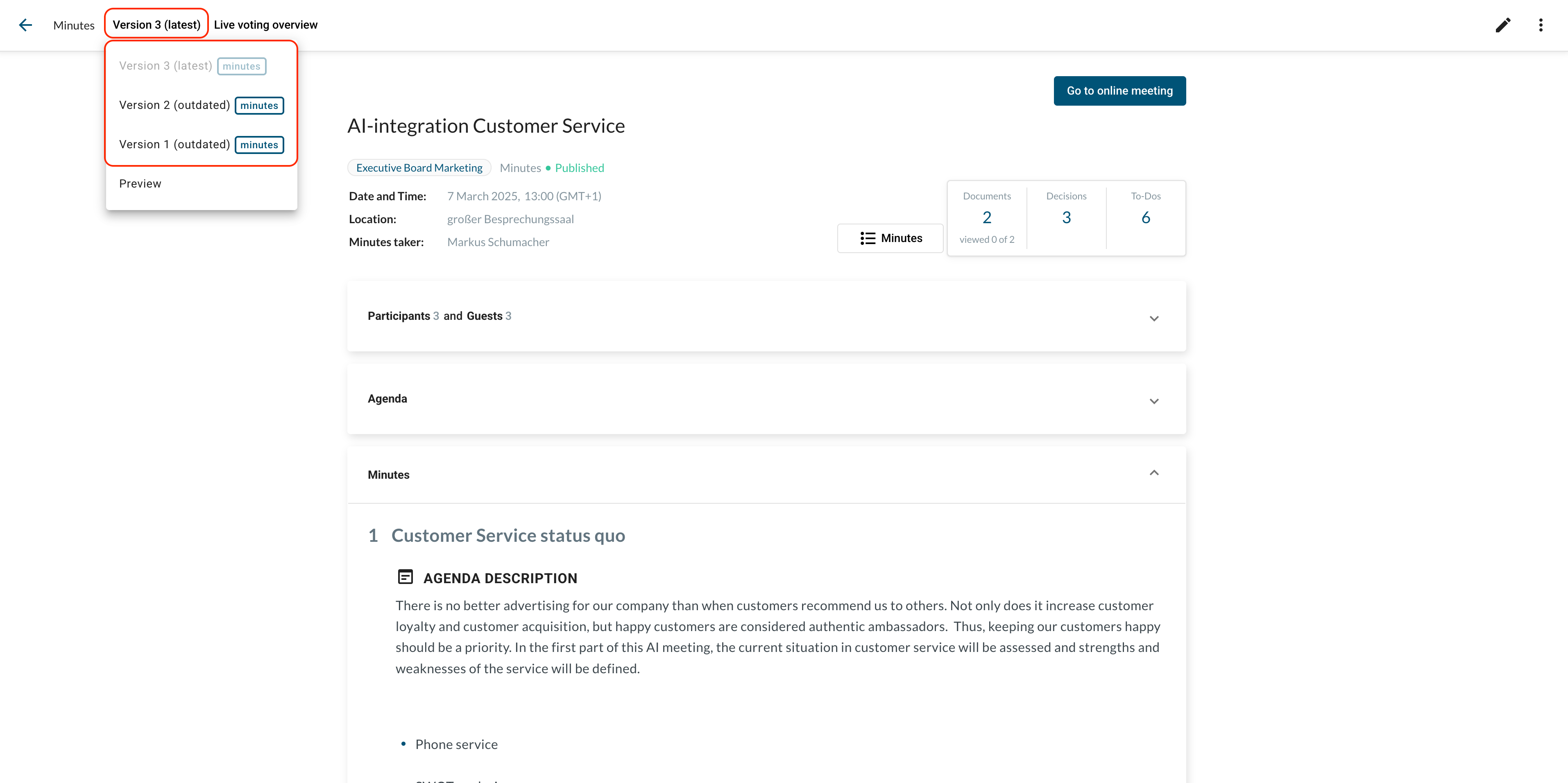Click the minutes badge beside Version 1
The width and height of the screenshot is (1568, 783).
[x=259, y=145]
